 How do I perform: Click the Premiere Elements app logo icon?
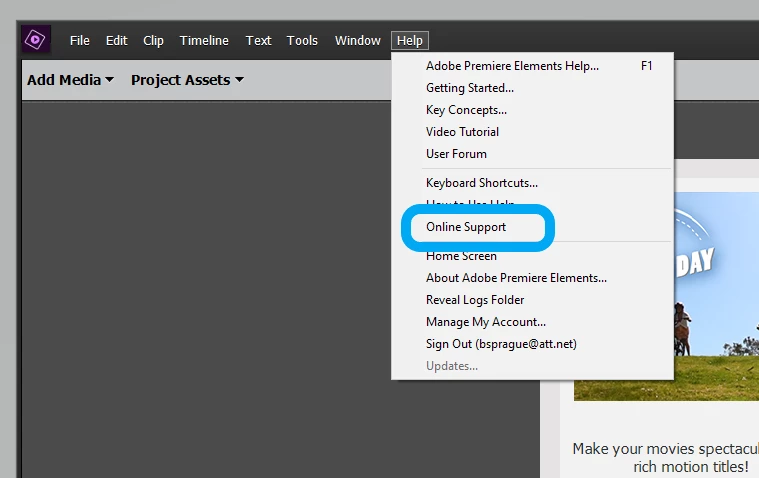pos(36,39)
